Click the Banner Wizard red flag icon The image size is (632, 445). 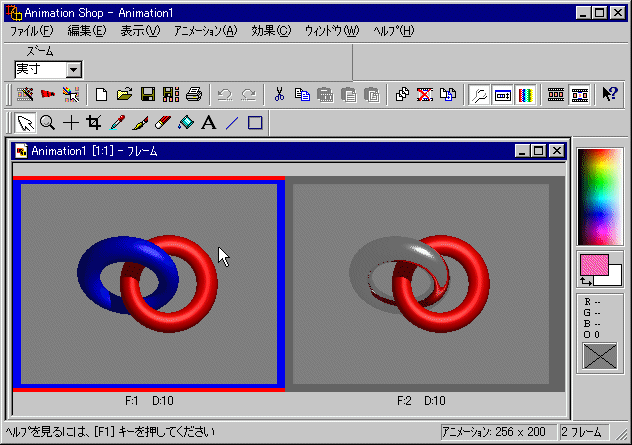(x=48, y=95)
